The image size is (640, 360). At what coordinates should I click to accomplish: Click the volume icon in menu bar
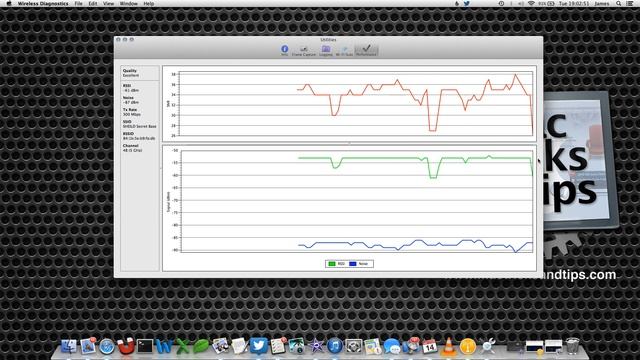click(521, 3)
